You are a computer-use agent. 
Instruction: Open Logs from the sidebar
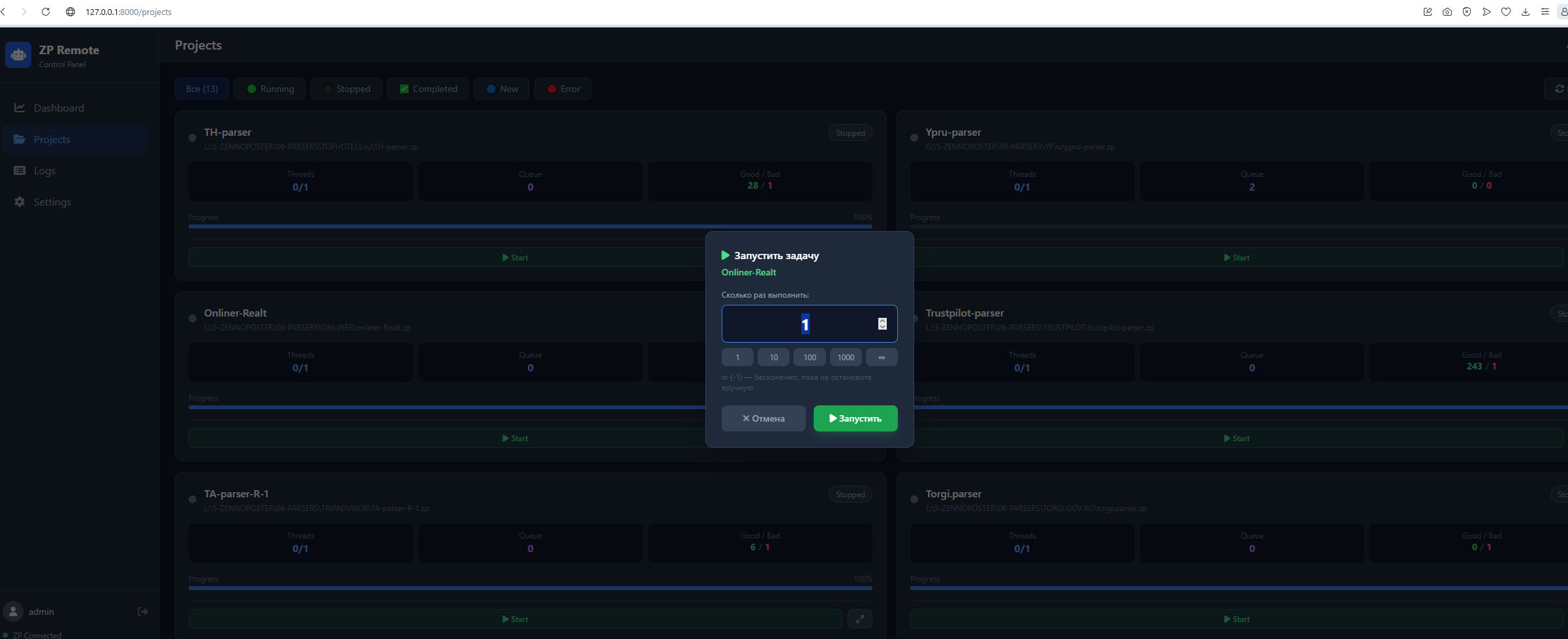(76, 170)
